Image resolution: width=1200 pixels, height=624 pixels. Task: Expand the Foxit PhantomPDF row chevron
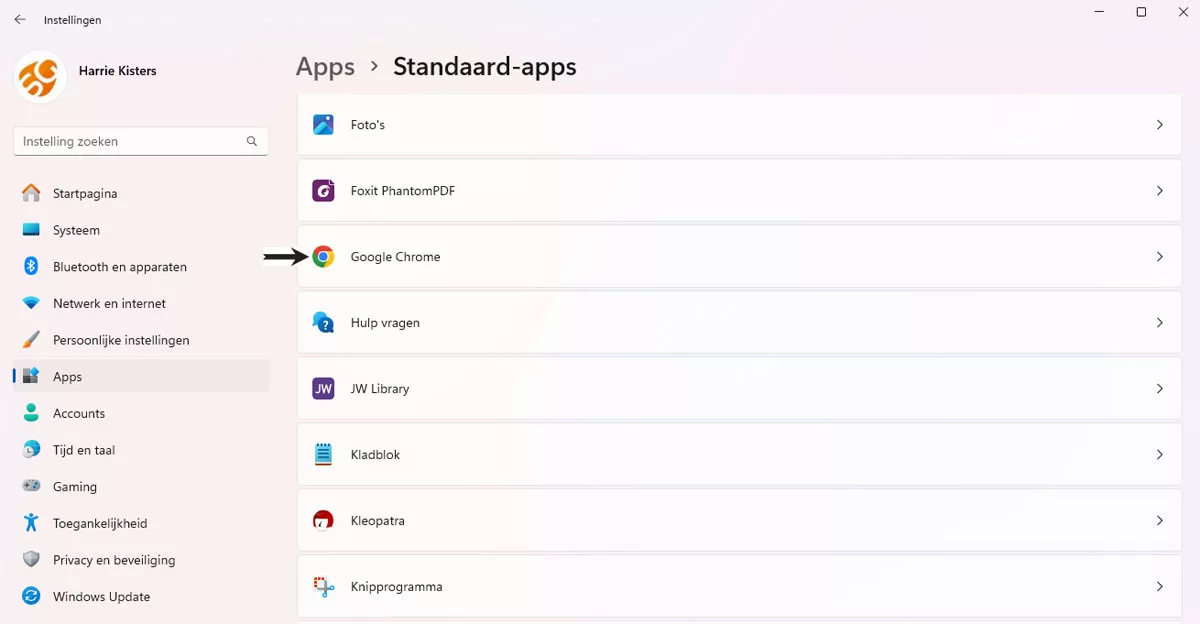(1160, 191)
